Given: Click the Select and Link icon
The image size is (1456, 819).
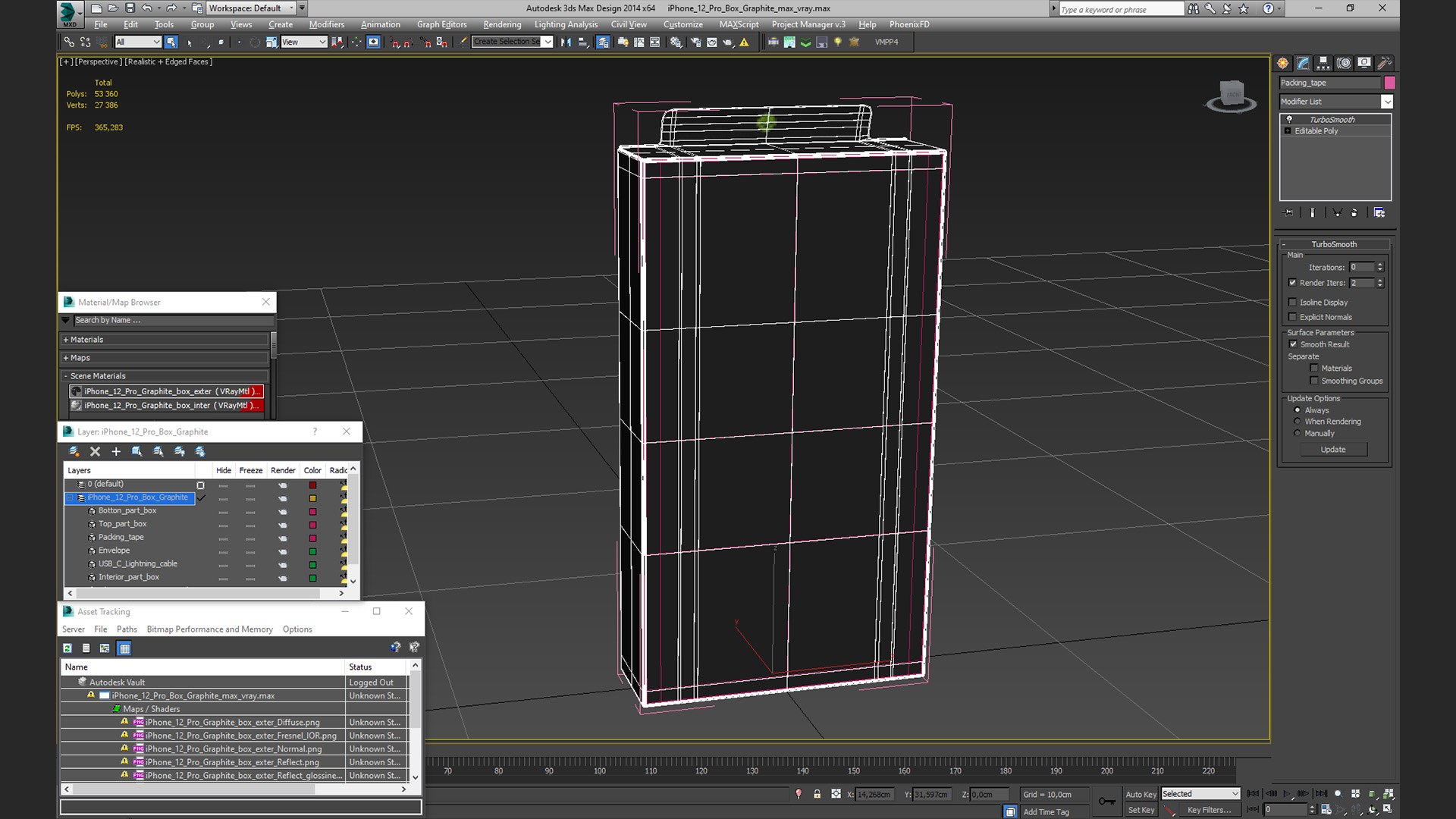Looking at the screenshot, I should pos(69,42).
